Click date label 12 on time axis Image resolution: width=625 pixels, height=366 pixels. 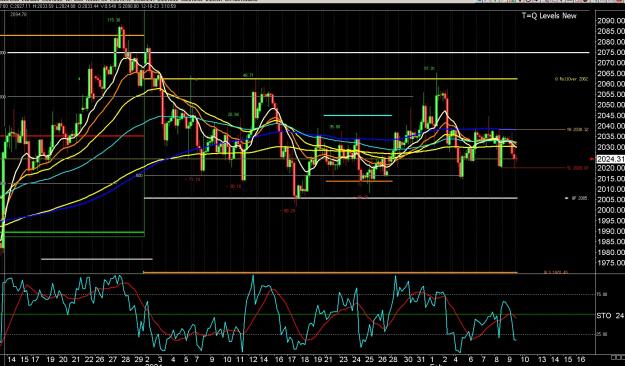253,359
